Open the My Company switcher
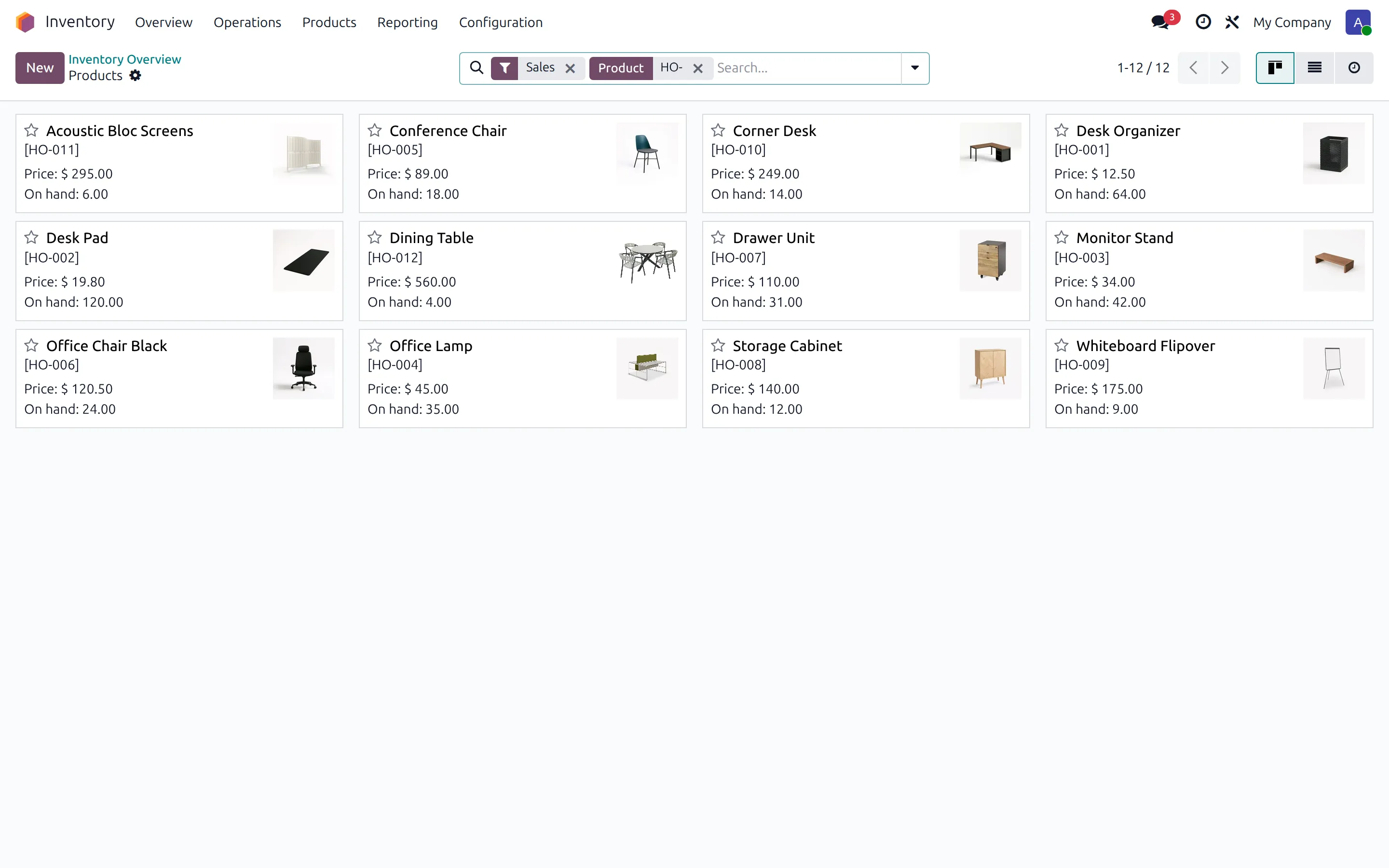Image resolution: width=1389 pixels, height=868 pixels. pos(1292,22)
